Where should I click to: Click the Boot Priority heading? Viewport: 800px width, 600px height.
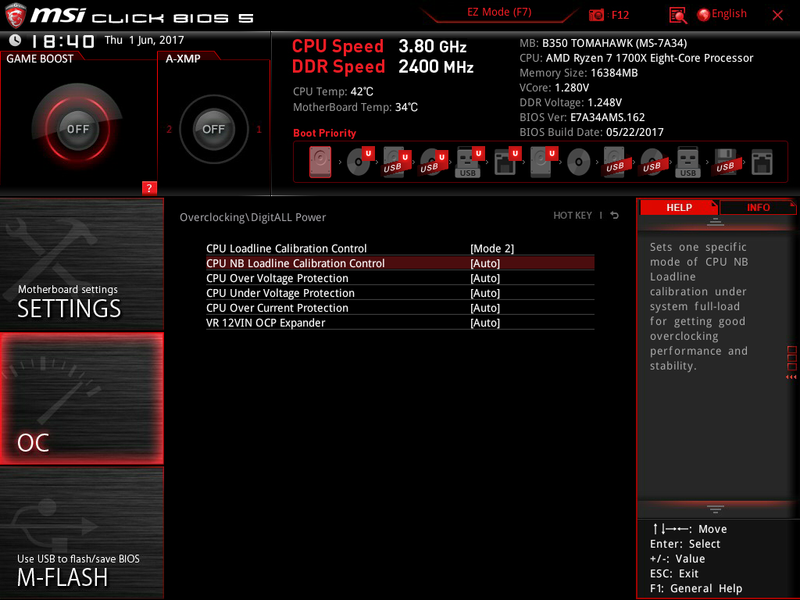click(324, 133)
